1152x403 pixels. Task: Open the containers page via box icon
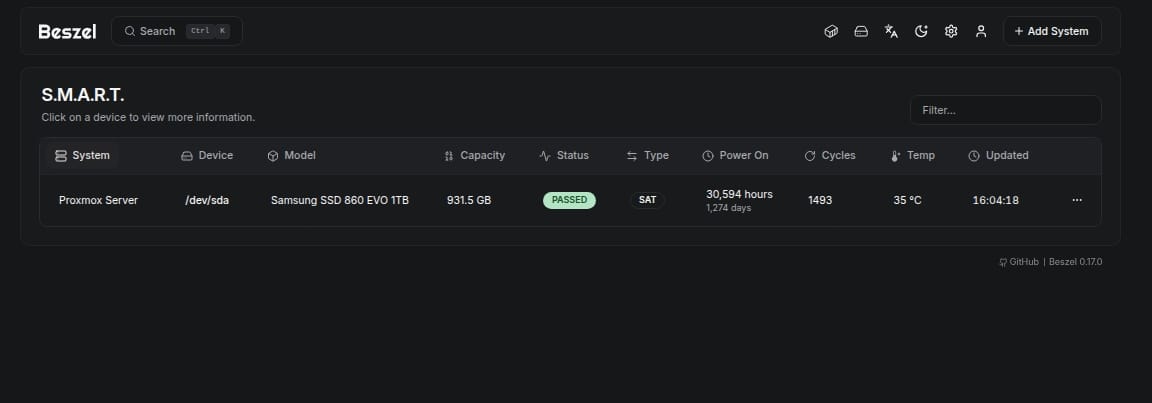click(830, 31)
